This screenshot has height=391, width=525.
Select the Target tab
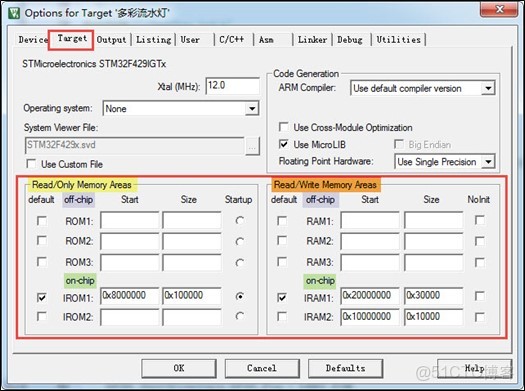point(72,39)
